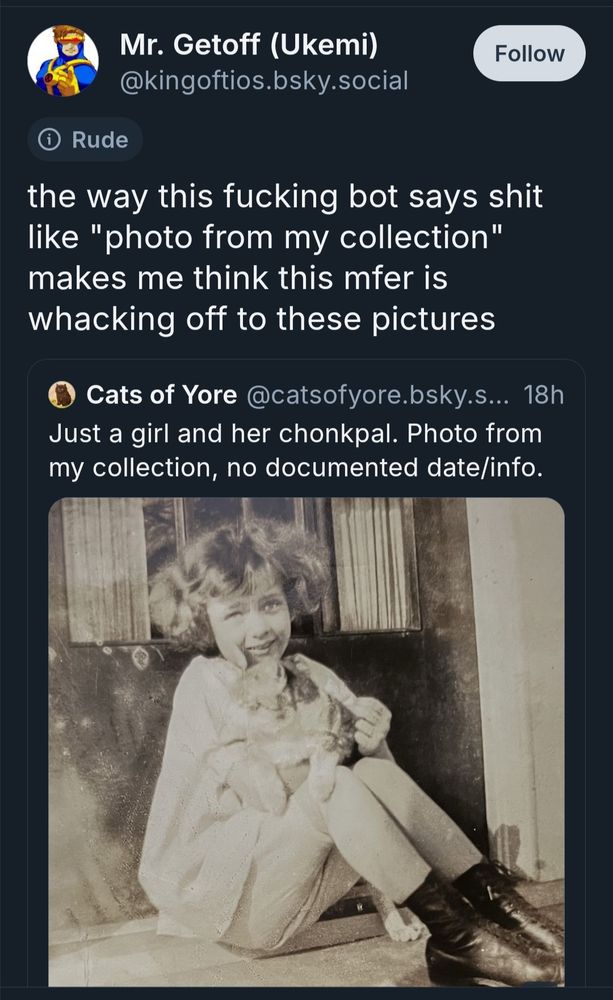Viewport: 613px width, 1000px height.
Task: Open Mr. Getoff's profile avatar
Action: click(62, 61)
